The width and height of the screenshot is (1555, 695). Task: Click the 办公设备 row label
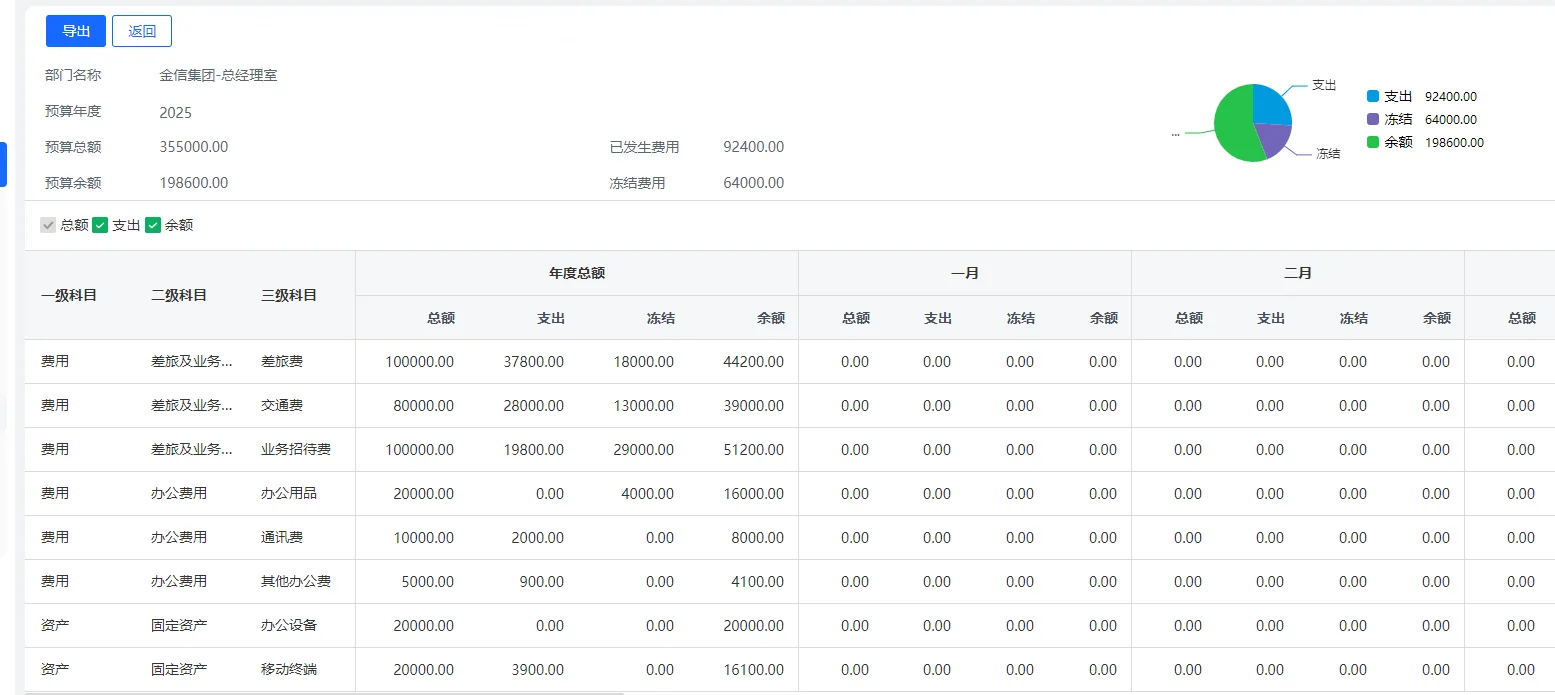(x=289, y=626)
